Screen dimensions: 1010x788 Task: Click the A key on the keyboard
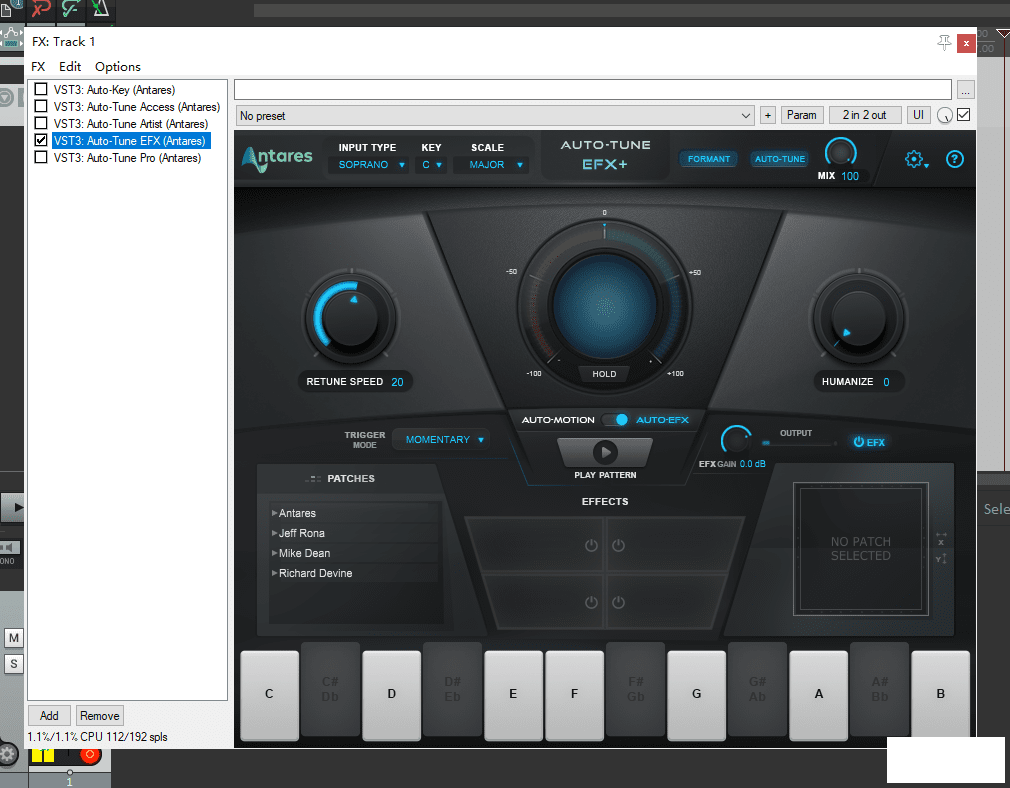point(819,695)
